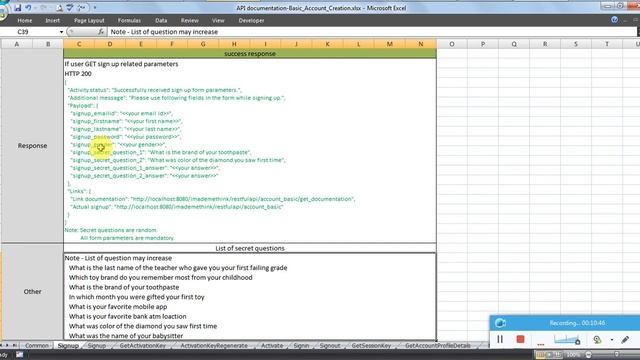Click the recorder app logo icon
The image size is (640, 360).
click(x=500, y=323)
